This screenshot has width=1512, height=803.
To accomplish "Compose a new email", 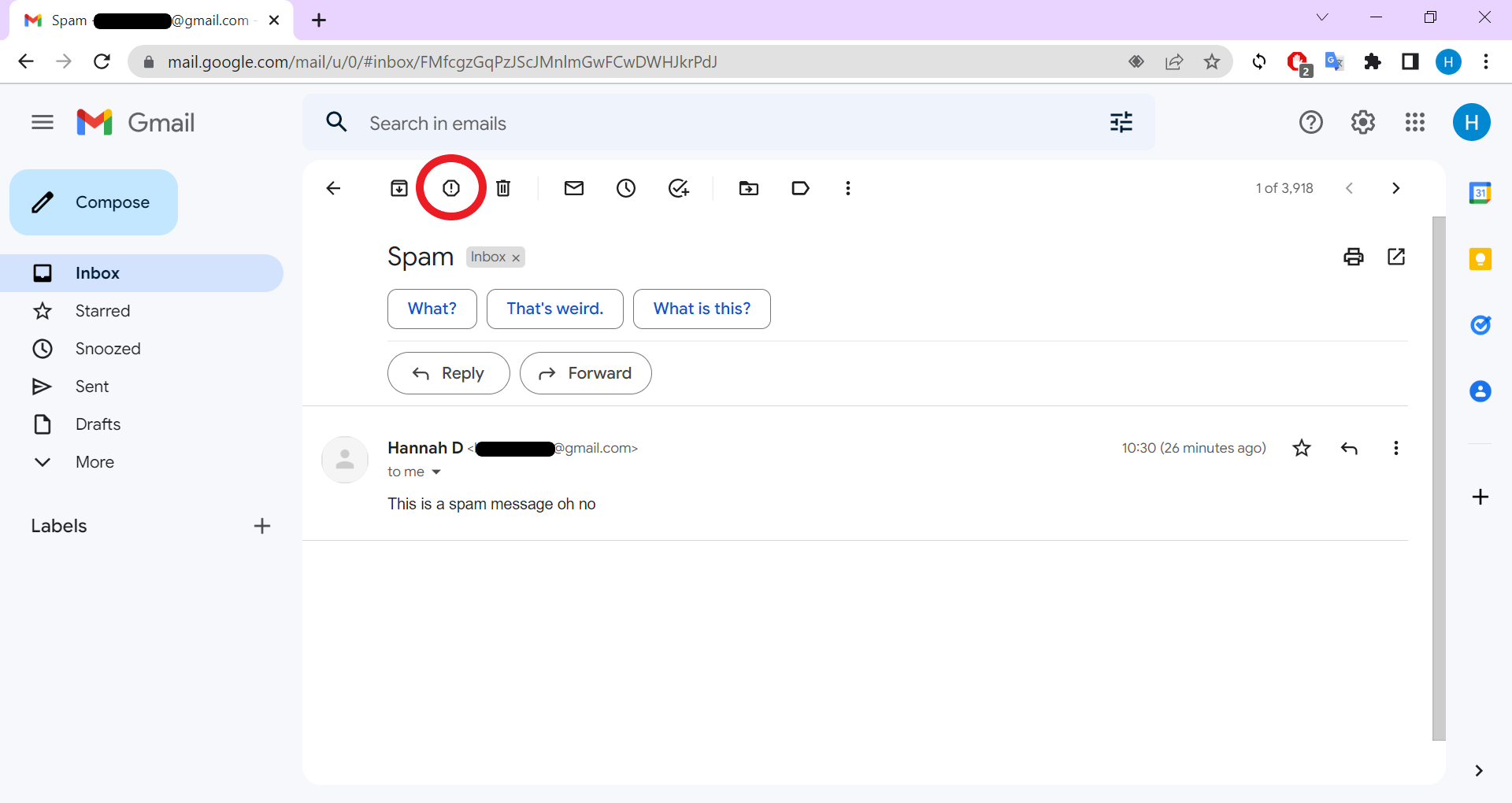I will tap(94, 202).
